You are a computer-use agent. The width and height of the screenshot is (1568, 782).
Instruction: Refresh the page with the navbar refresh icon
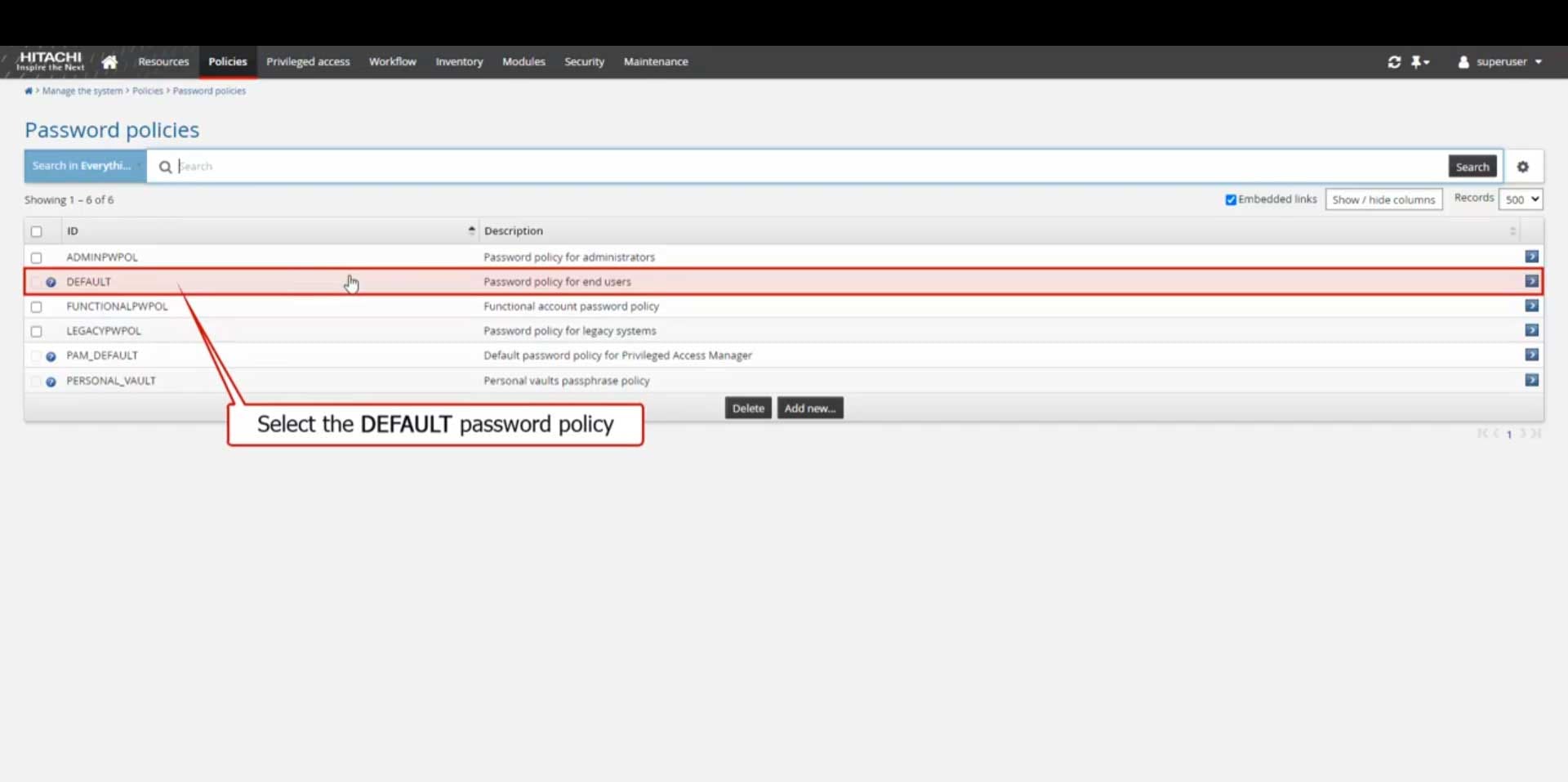click(x=1394, y=62)
